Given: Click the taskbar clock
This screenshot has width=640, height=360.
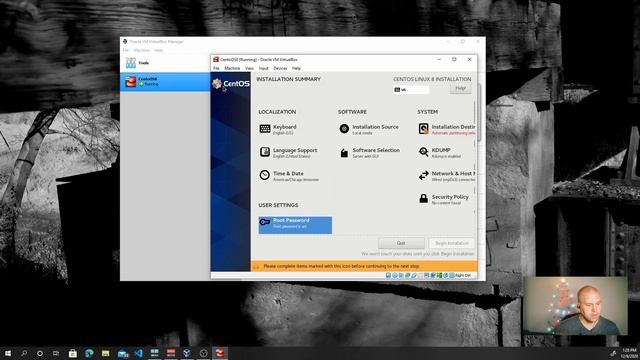Looking at the screenshot, I should pos(629,353).
